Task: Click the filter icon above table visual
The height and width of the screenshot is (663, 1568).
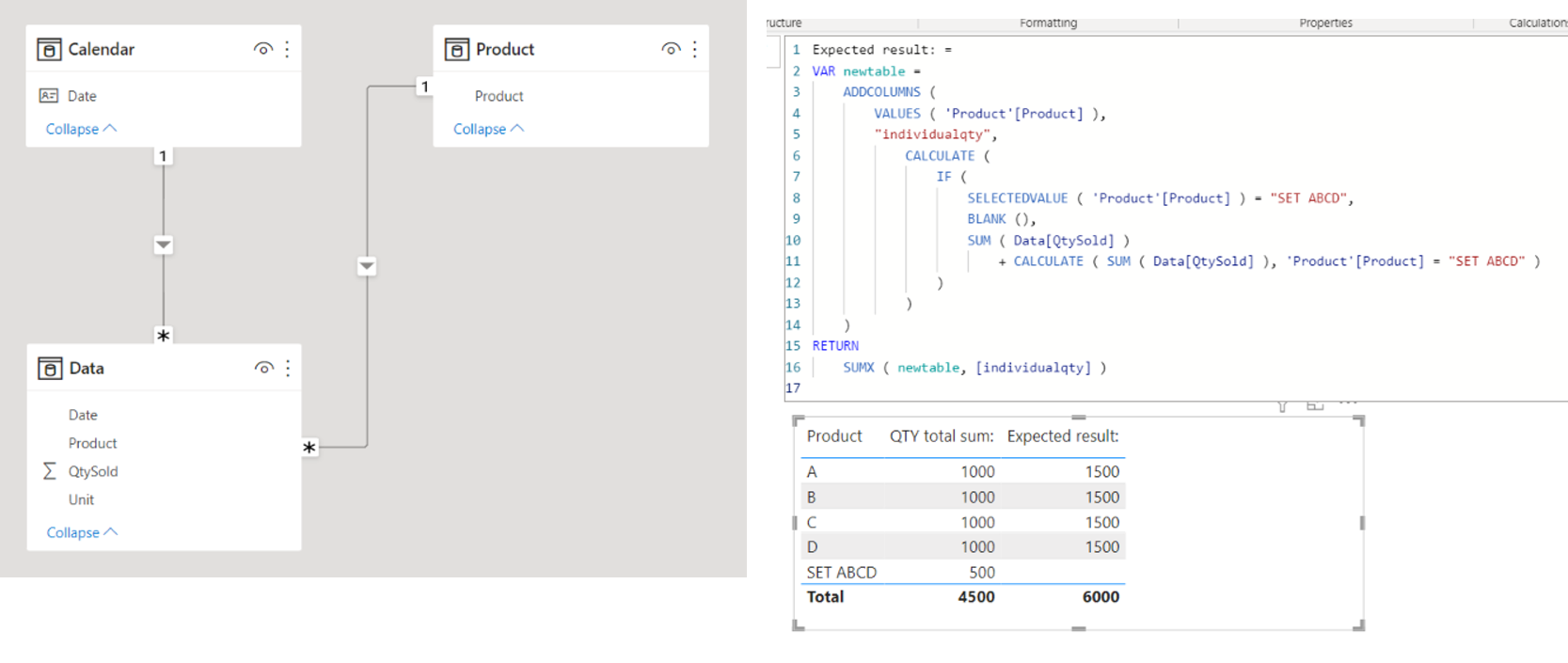Action: [1283, 406]
